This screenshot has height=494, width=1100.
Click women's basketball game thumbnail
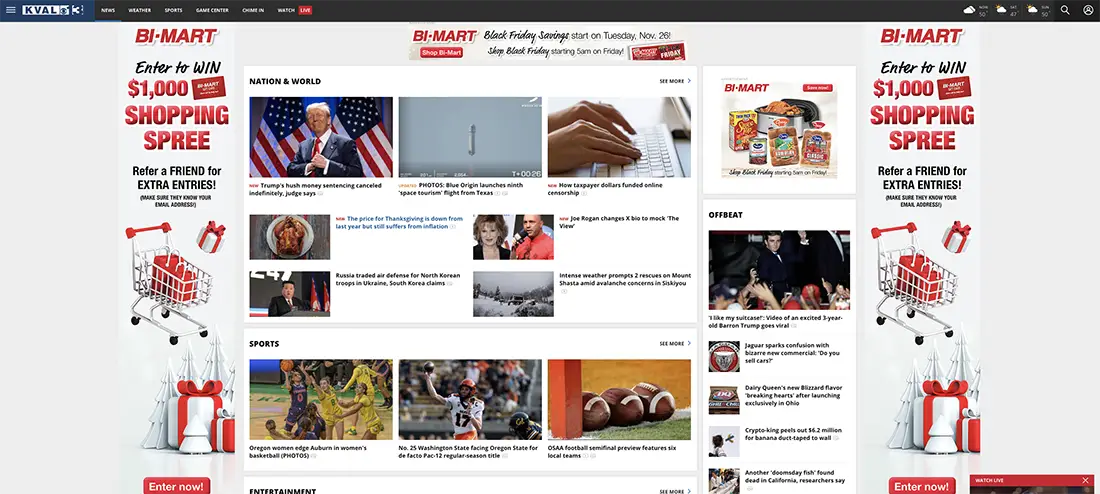(321, 399)
